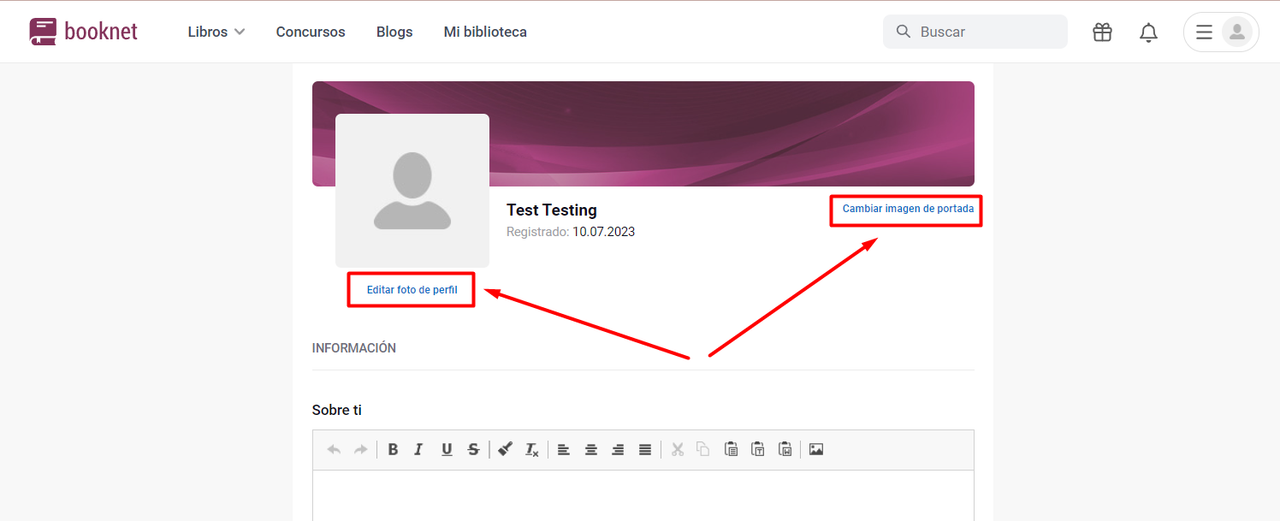Insert an image in editor
This screenshot has width=1280, height=521.
point(816,450)
